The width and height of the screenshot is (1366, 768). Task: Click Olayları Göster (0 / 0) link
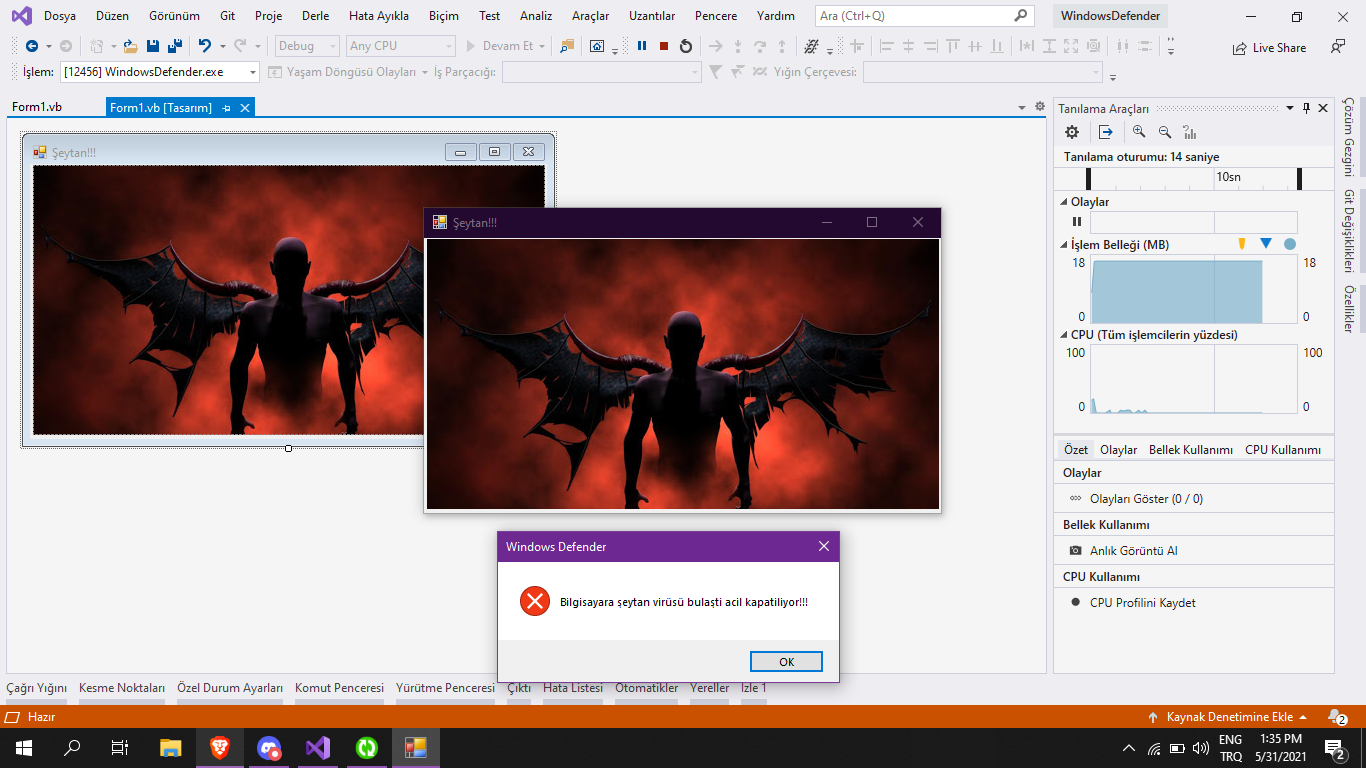[x=1146, y=499]
